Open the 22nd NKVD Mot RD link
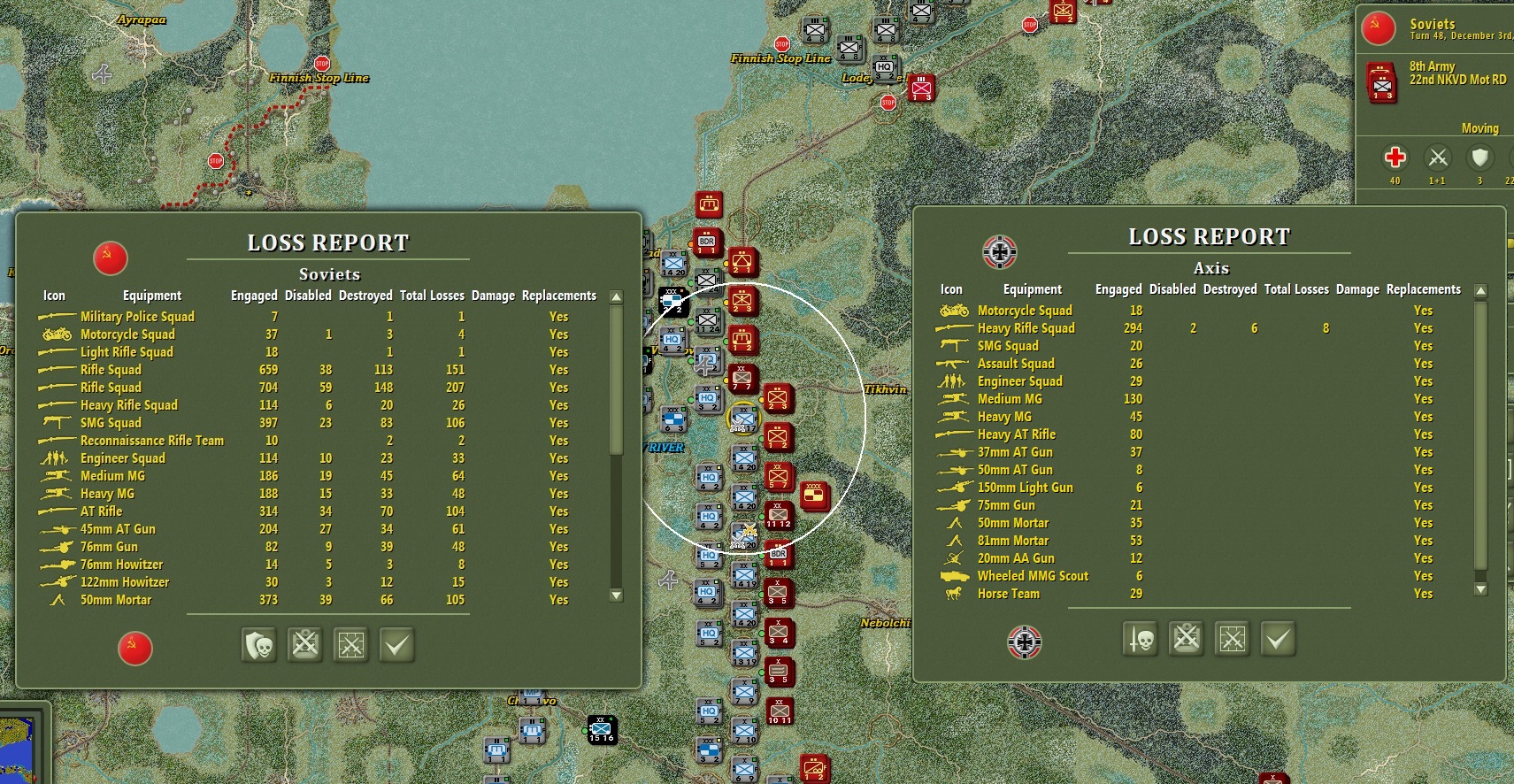Image resolution: width=1514 pixels, height=784 pixels. pyautogui.click(x=1458, y=80)
